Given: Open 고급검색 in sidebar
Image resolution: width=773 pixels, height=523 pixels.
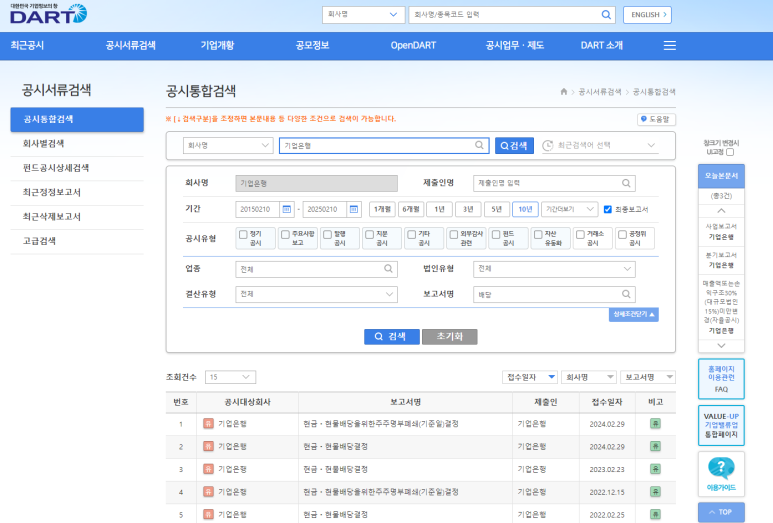Looking at the screenshot, I should tap(39, 241).
